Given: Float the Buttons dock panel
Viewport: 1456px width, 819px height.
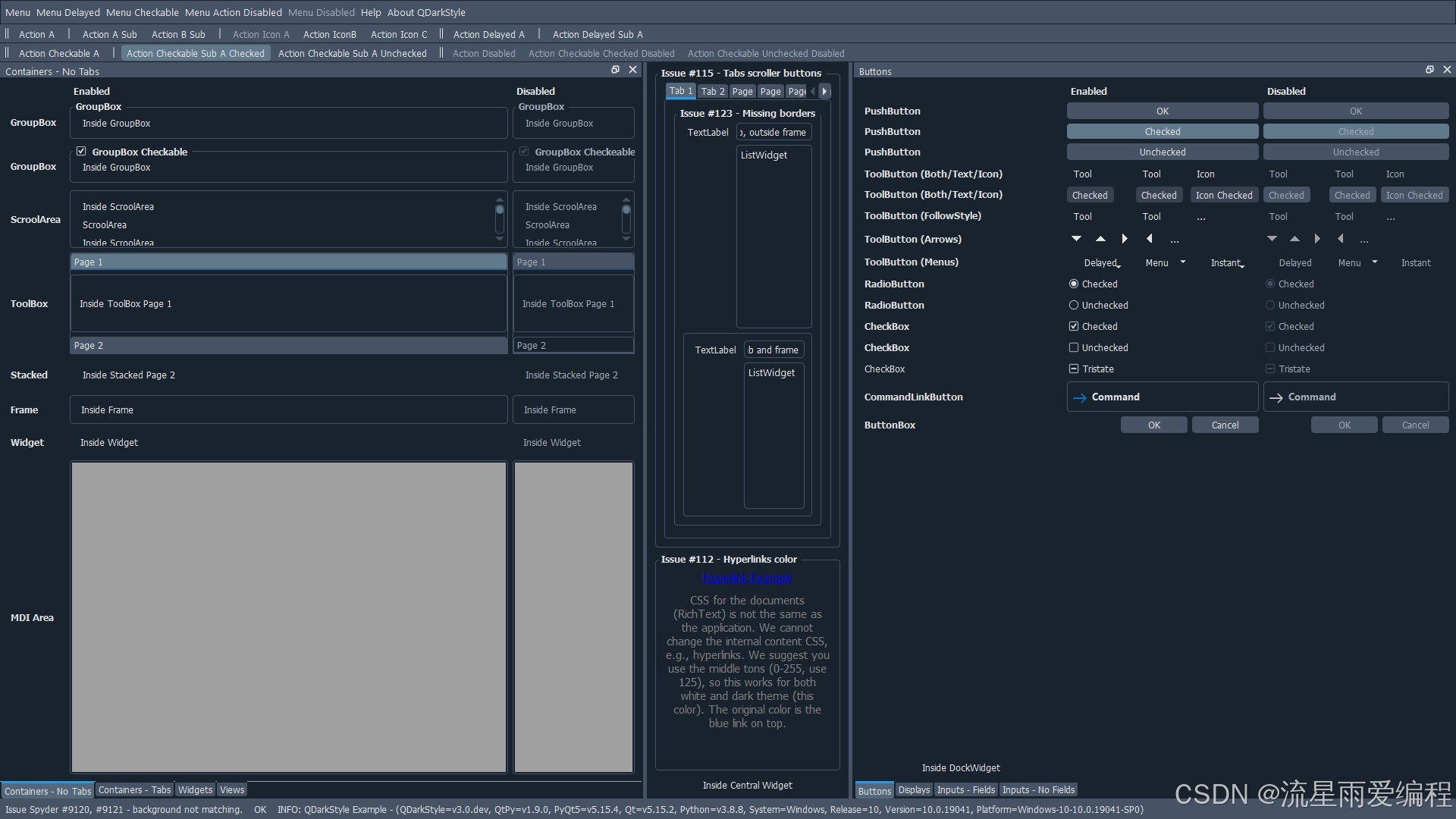Looking at the screenshot, I should [x=1429, y=70].
